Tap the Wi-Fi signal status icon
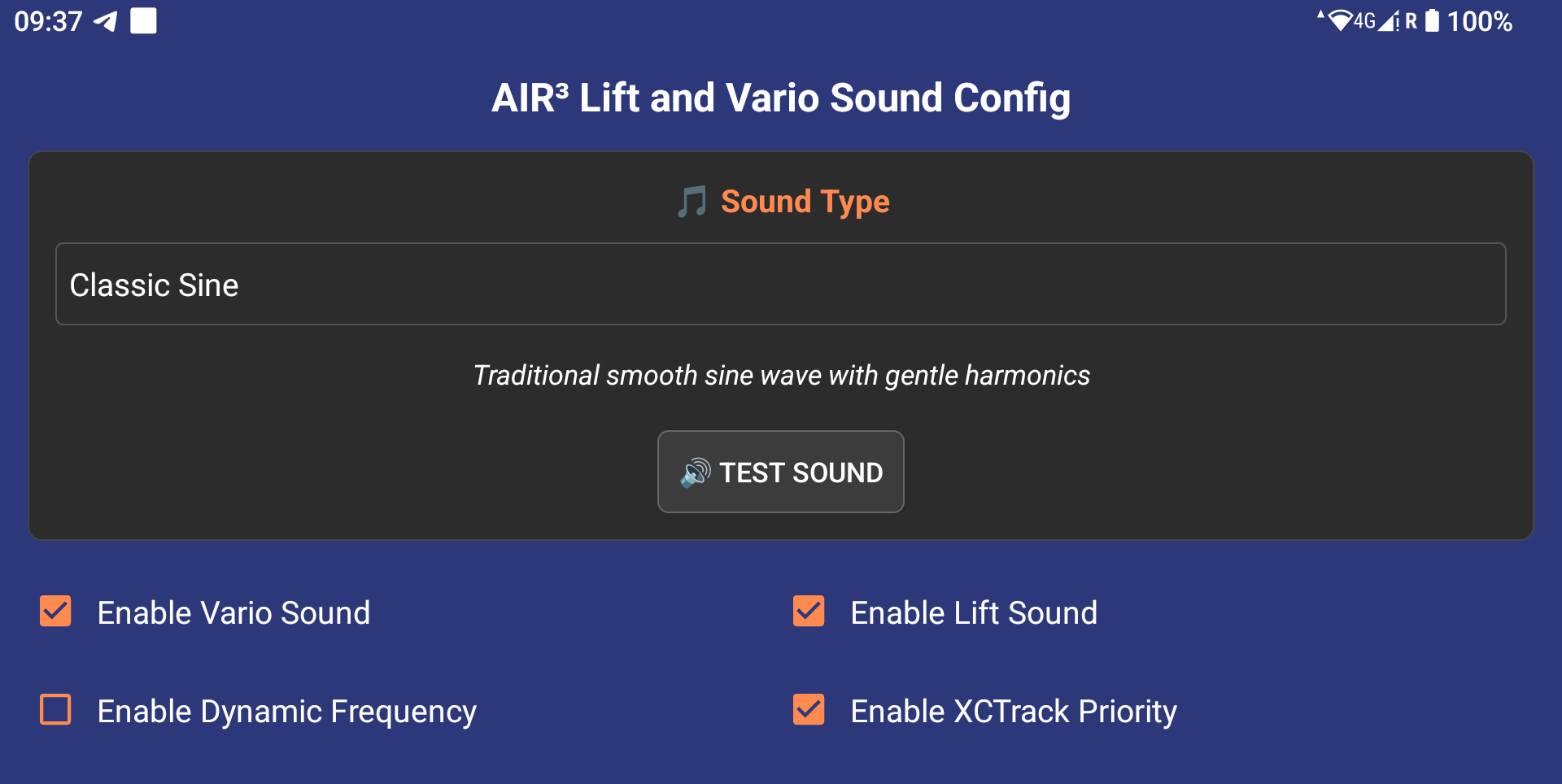 coord(1338,21)
